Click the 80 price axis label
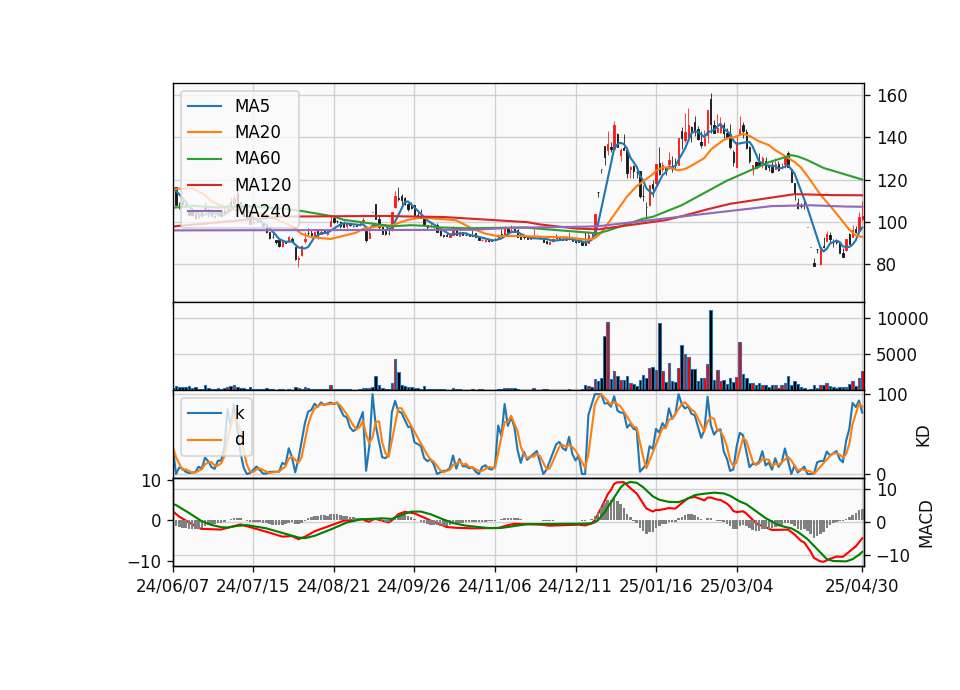The image size is (960, 690). [887, 265]
